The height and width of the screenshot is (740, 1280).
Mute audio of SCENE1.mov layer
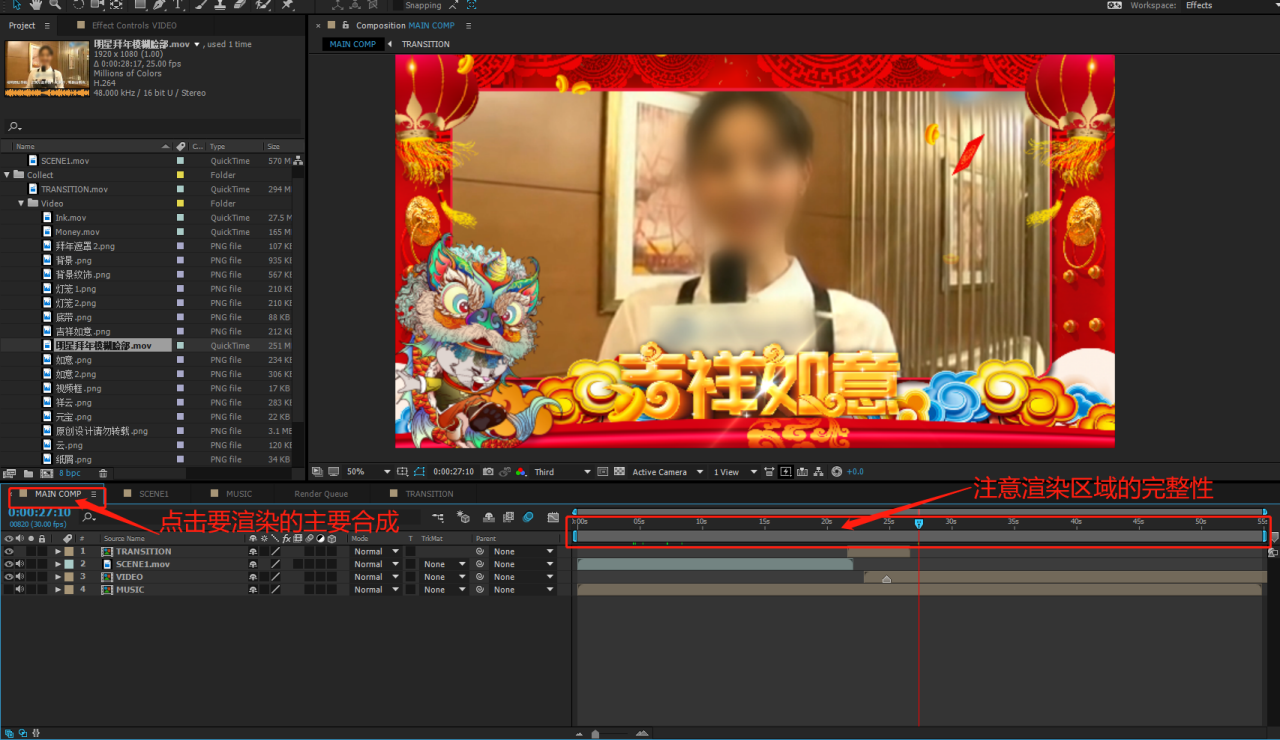click(20, 564)
